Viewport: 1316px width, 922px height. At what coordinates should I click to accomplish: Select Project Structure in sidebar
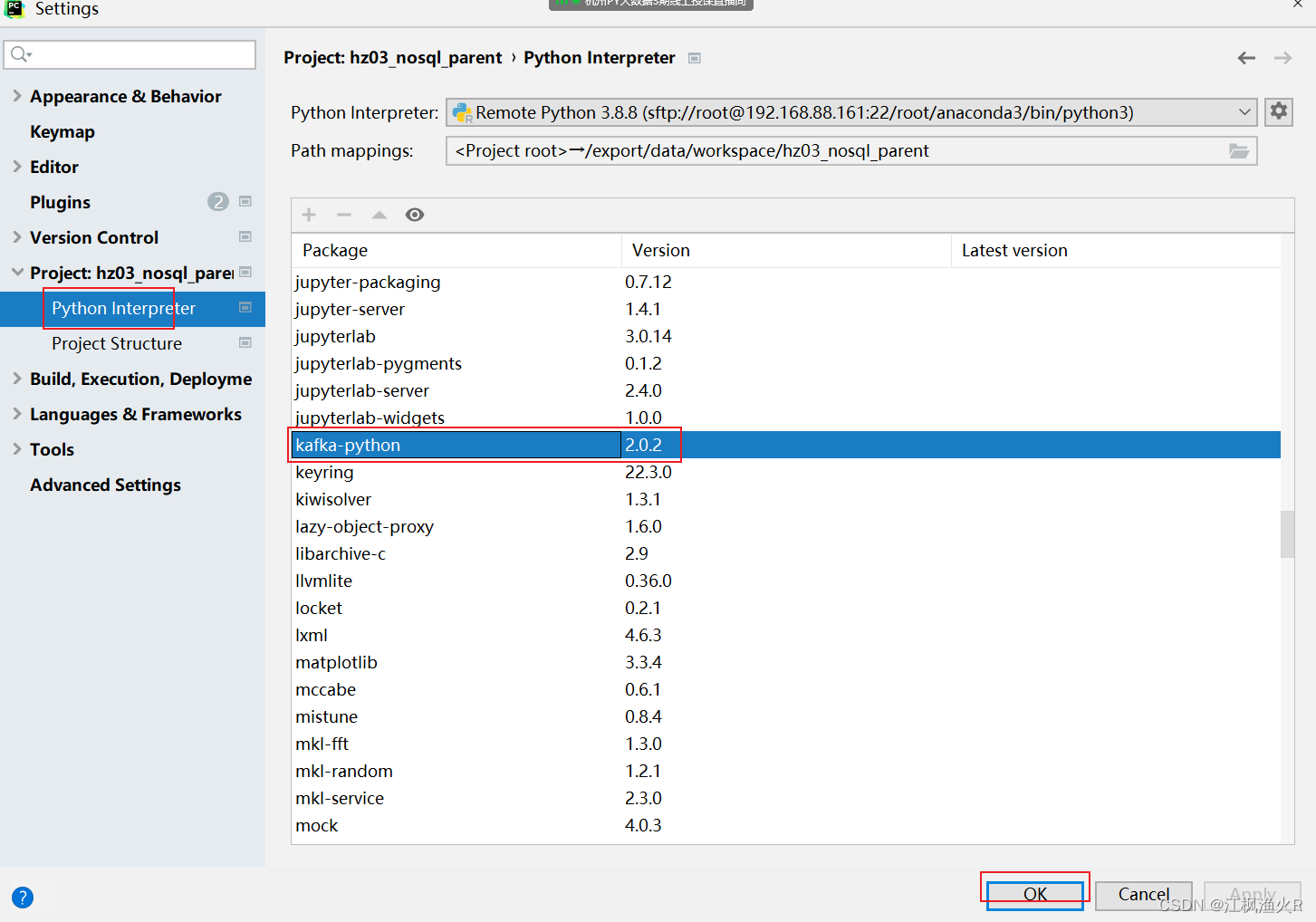pos(117,343)
